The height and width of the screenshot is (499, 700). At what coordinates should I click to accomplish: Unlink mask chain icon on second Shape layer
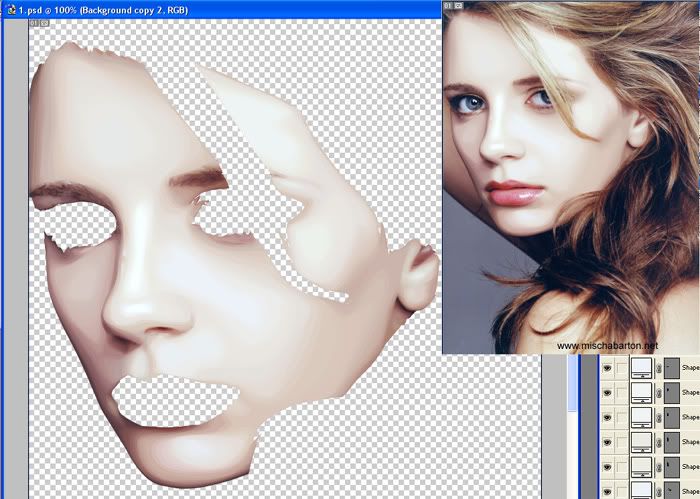point(658,393)
